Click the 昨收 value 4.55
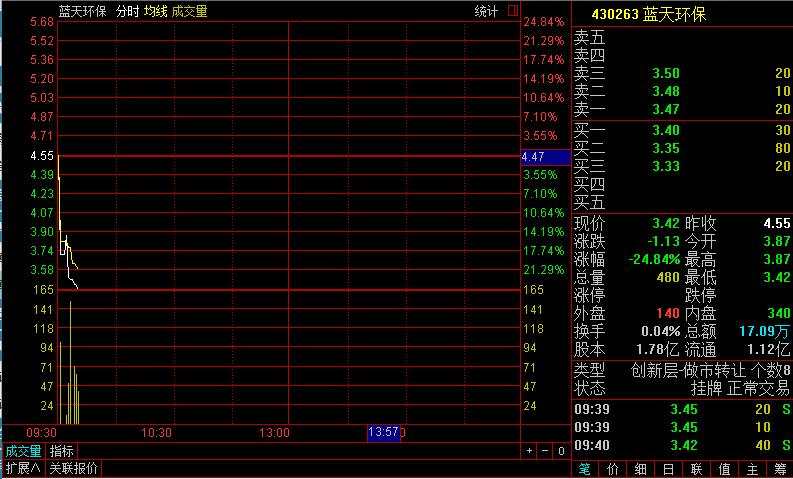The image size is (793, 479). coord(777,223)
